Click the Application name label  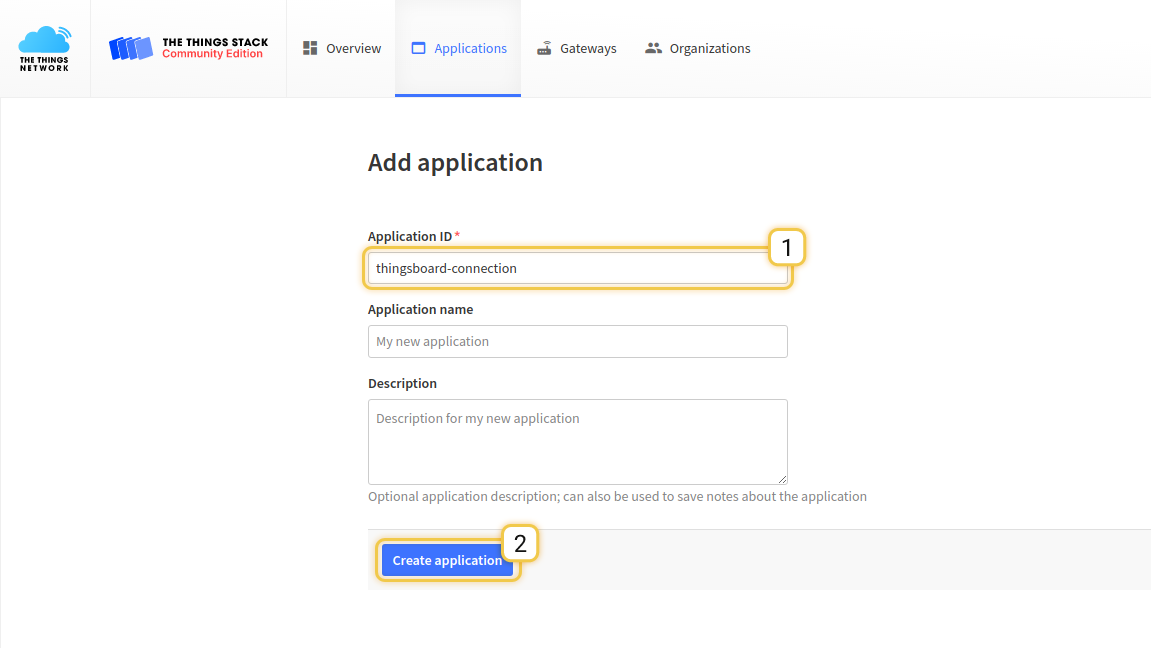click(x=421, y=310)
